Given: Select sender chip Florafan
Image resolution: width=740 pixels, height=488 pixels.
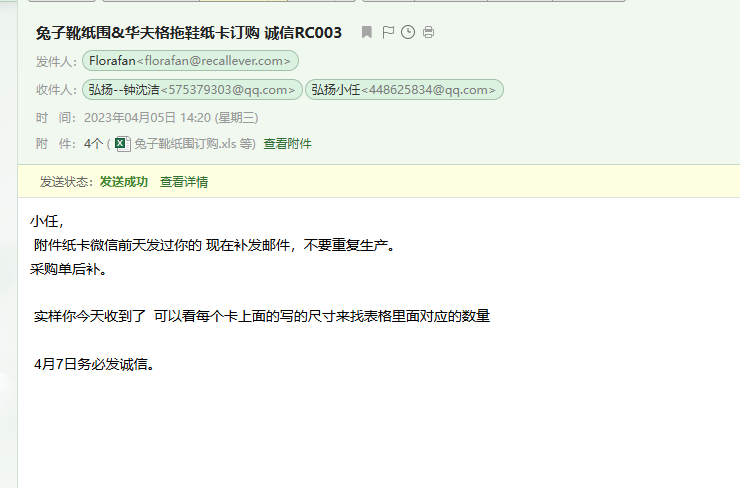Looking at the screenshot, I should click(x=190, y=61).
